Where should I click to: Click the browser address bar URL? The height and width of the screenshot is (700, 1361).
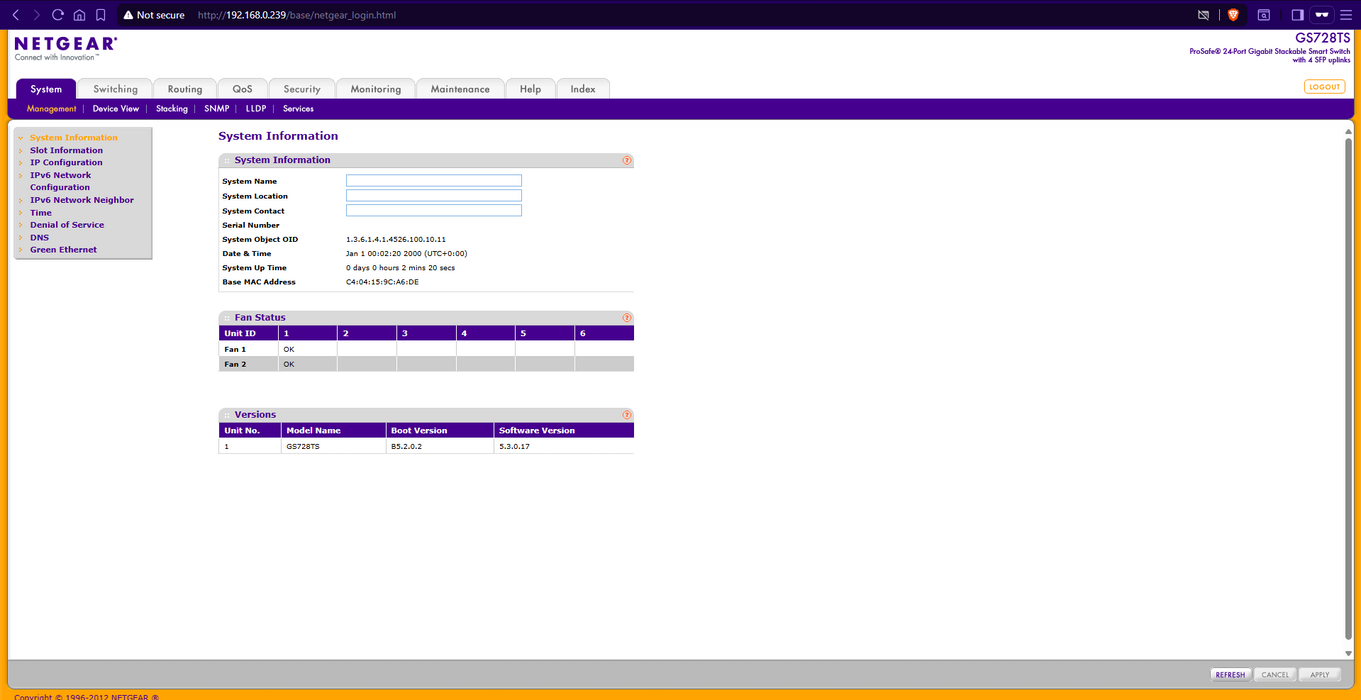(296, 15)
